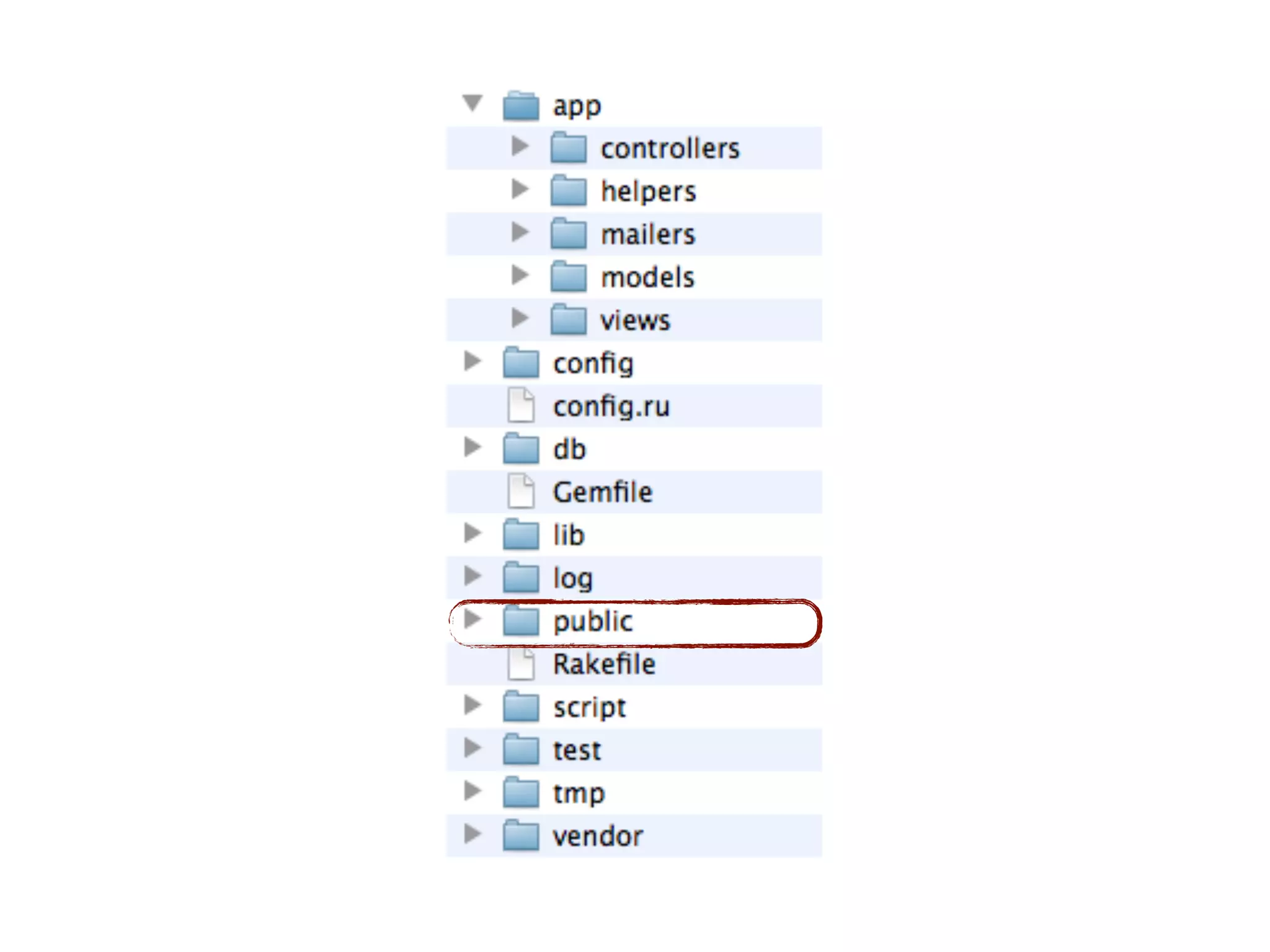
Task: Click the tmp folder name
Action: (x=579, y=794)
